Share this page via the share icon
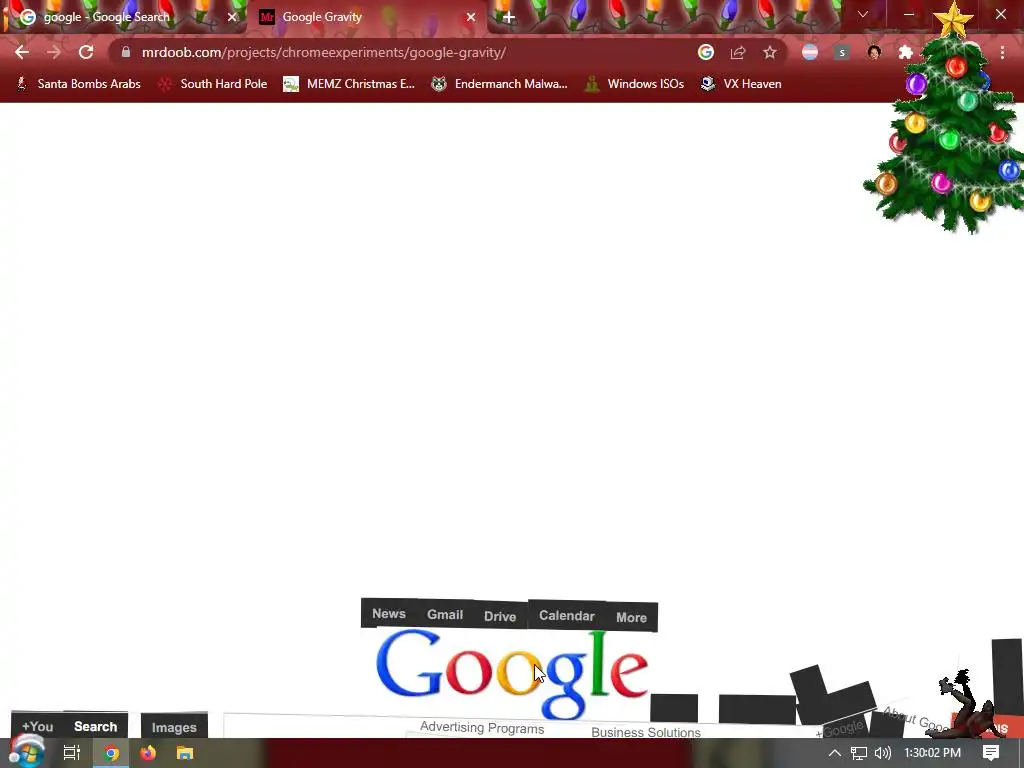The image size is (1024, 768). coord(738,52)
